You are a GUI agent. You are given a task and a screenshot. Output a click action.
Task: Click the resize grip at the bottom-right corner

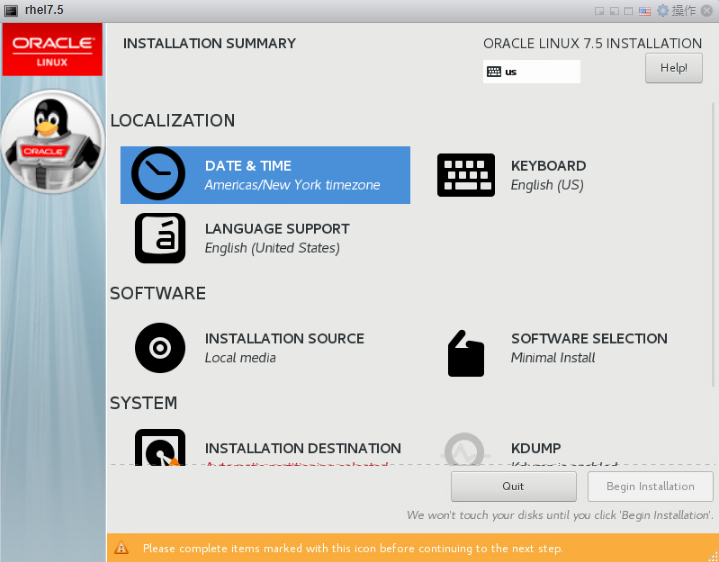[713, 556]
